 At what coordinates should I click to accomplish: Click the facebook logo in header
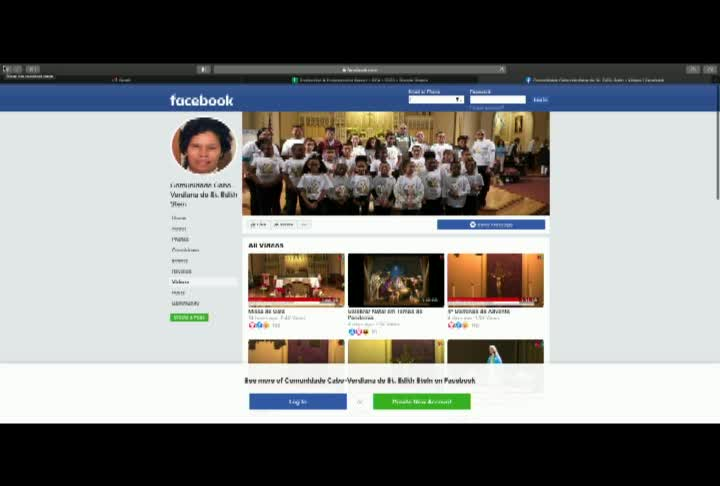coord(202,100)
